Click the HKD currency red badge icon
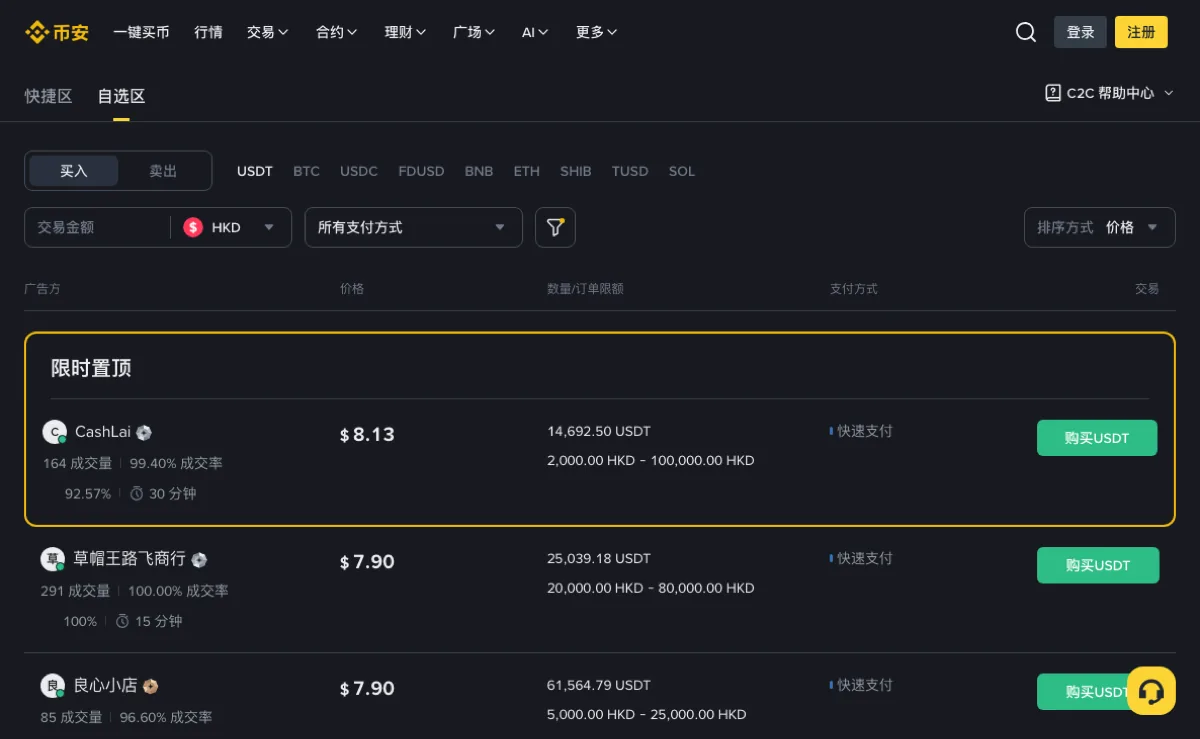 pos(193,227)
